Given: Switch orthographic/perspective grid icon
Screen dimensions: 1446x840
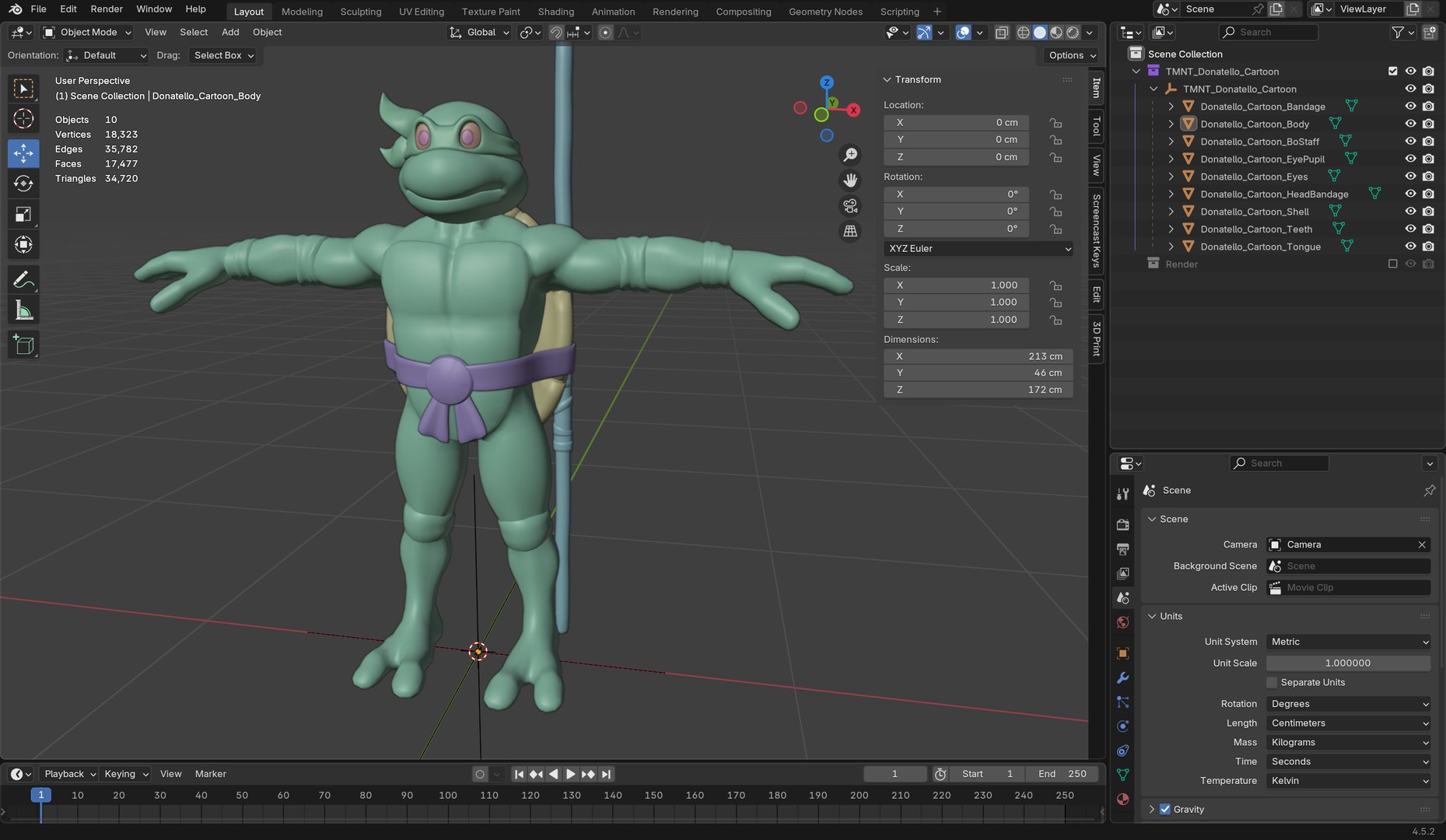Looking at the screenshot, I should [x=850, y=231].
